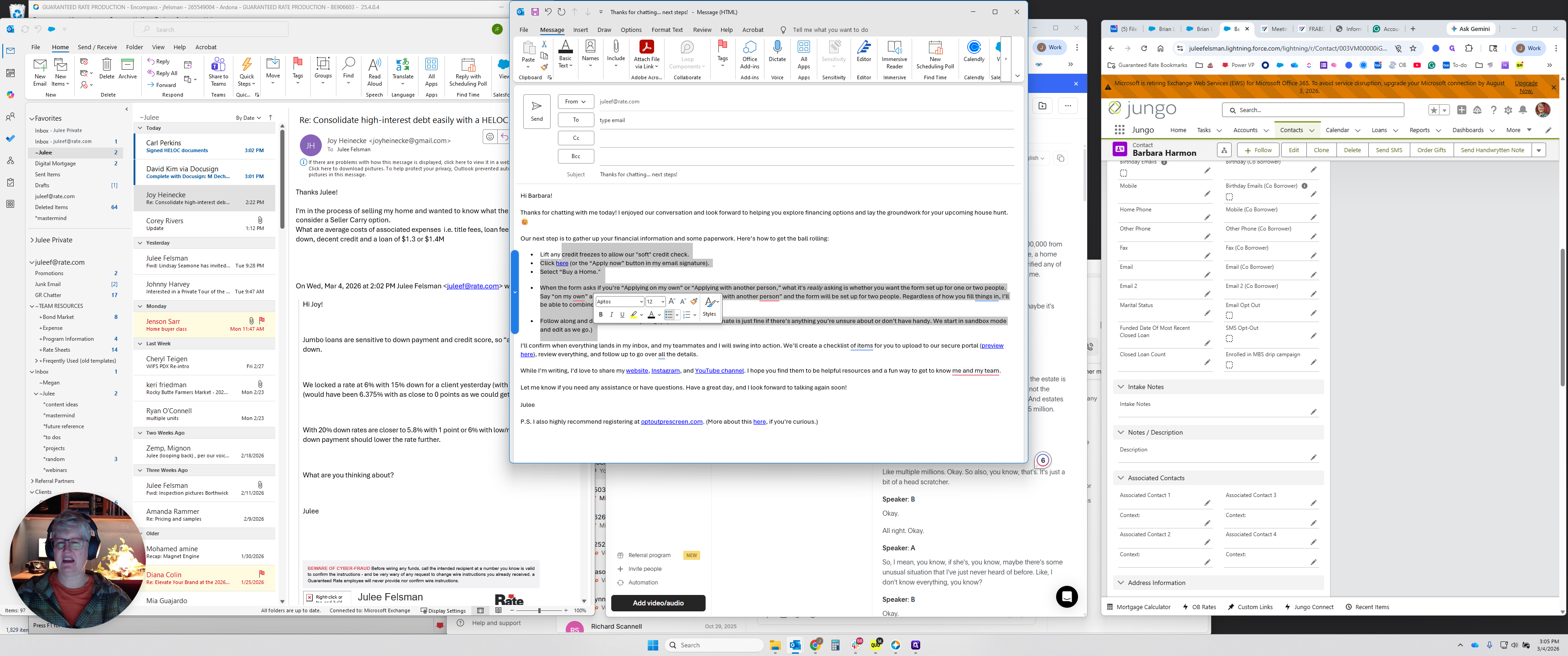Check the Email Opt Out checkbox
This screenshot has height=656, width=1568.
tap(1229, 315)
